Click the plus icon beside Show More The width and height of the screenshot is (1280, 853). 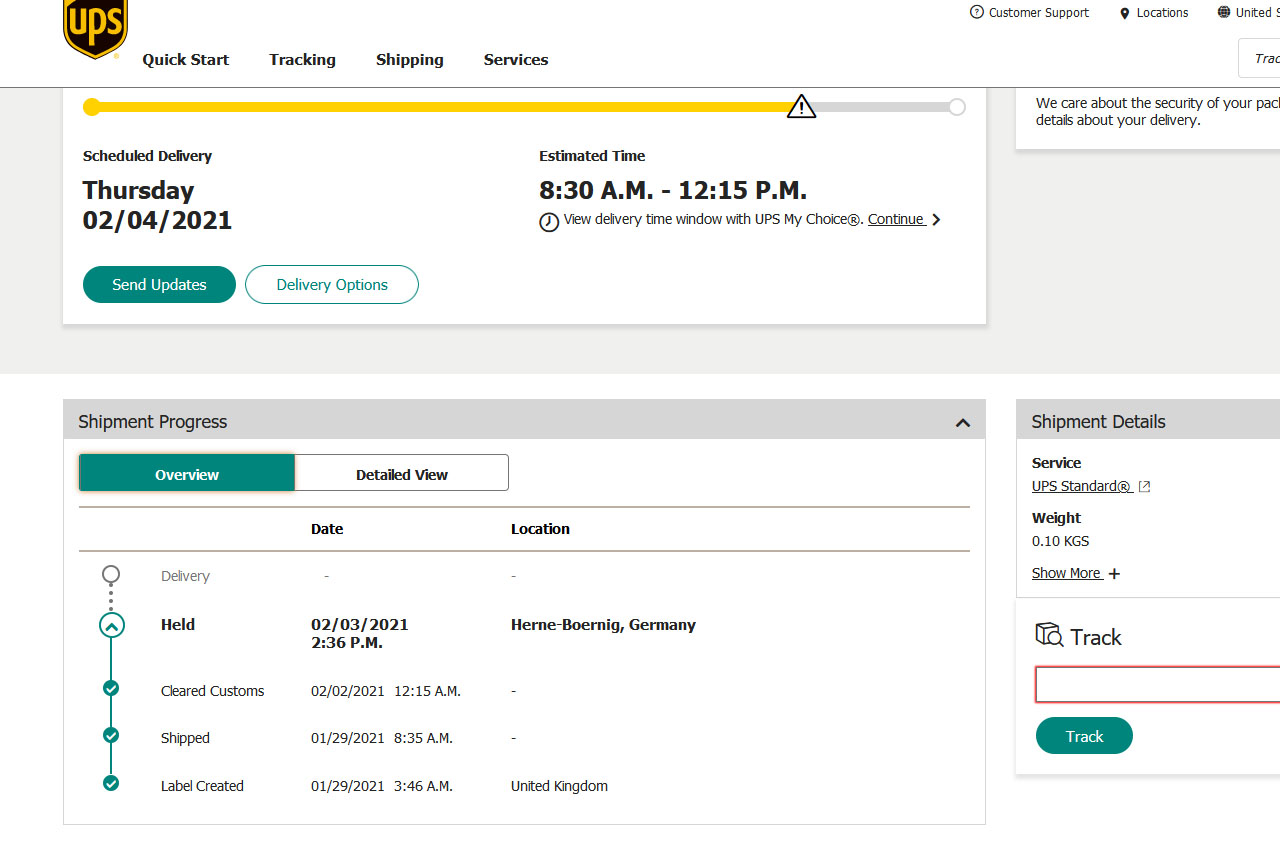click(1114, 574)
